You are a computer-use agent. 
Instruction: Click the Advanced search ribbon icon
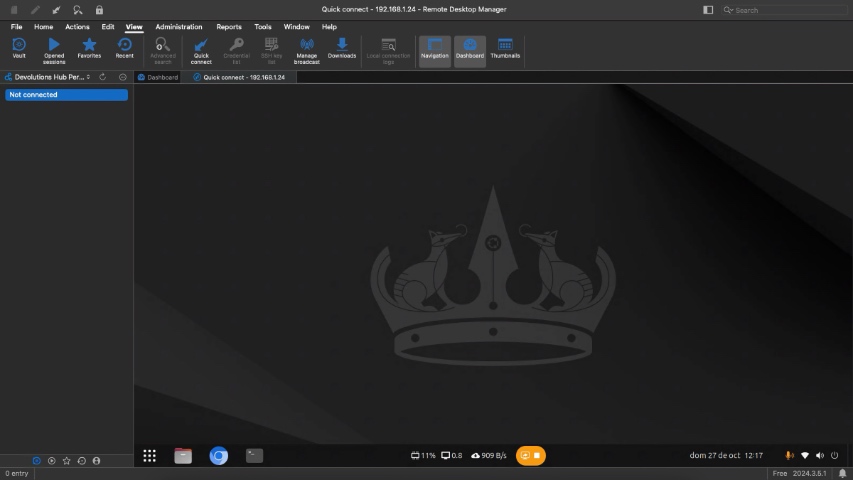point(163,51)
